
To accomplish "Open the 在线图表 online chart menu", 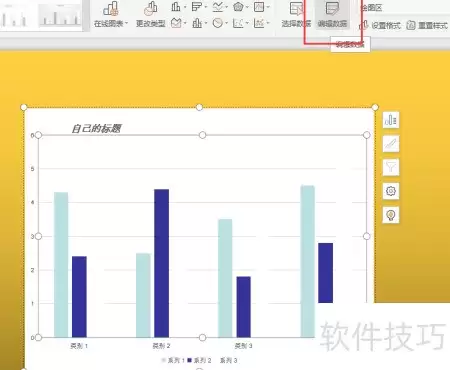I will coord(111,14).
